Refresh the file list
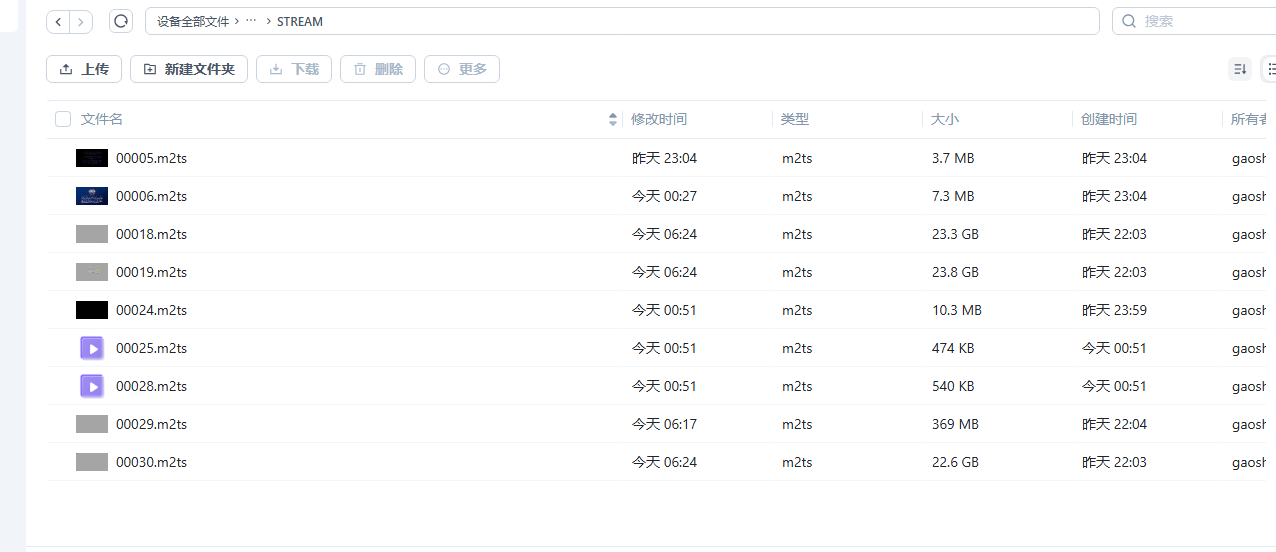Screen dimensions: 1276x552 121,21
